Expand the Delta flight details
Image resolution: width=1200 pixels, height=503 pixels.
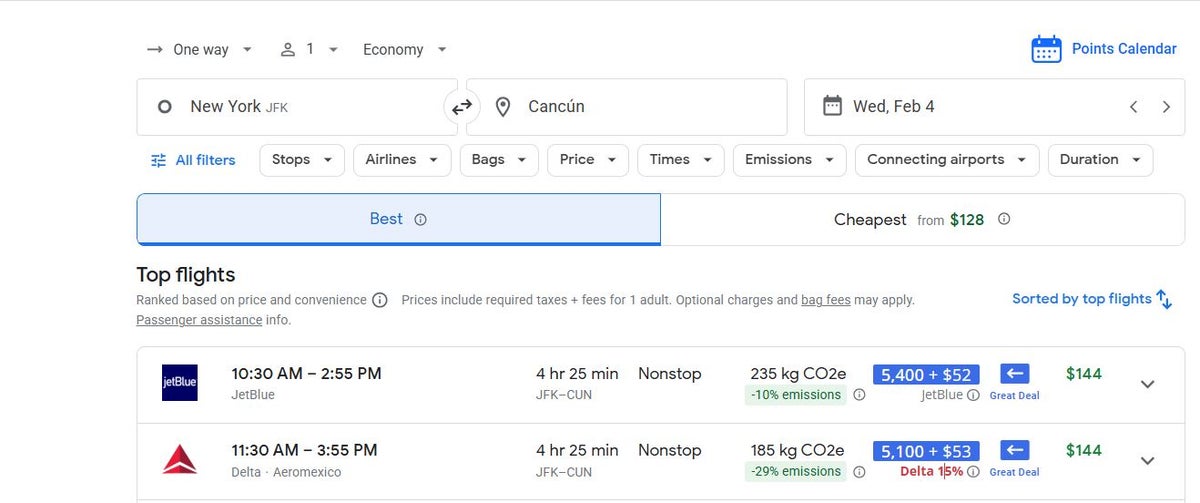click(x=1148, y=461)
